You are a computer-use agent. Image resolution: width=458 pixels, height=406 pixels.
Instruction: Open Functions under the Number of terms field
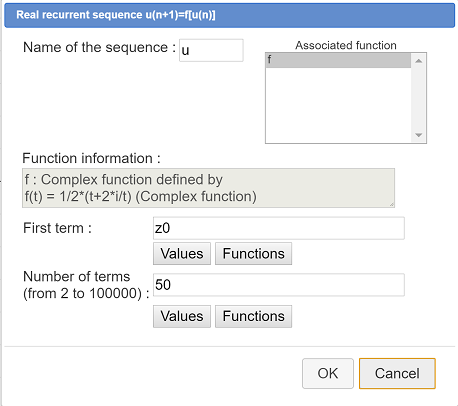tap(253, 316)
